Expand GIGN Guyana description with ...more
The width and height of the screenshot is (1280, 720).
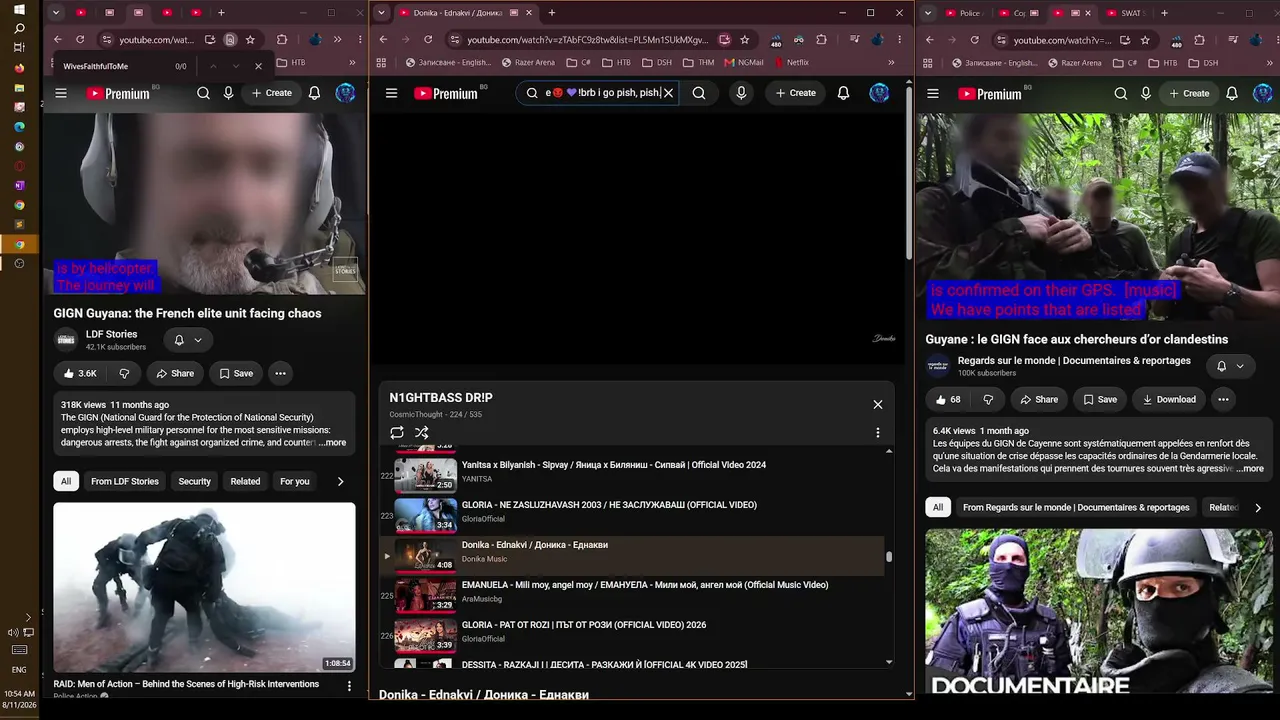(x=332, y=443)
